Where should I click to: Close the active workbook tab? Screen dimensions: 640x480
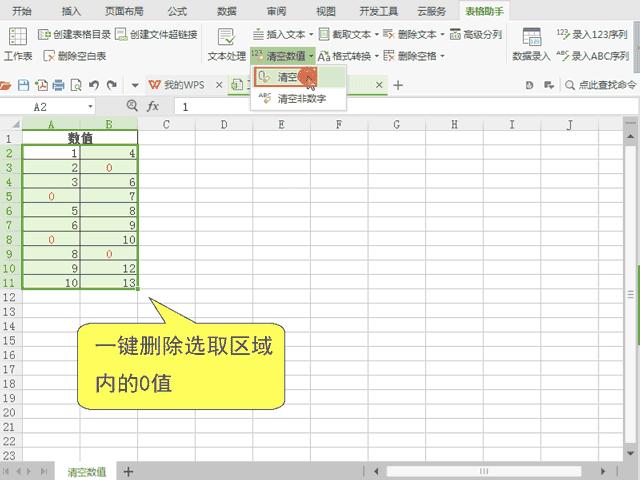coord(379,85)
